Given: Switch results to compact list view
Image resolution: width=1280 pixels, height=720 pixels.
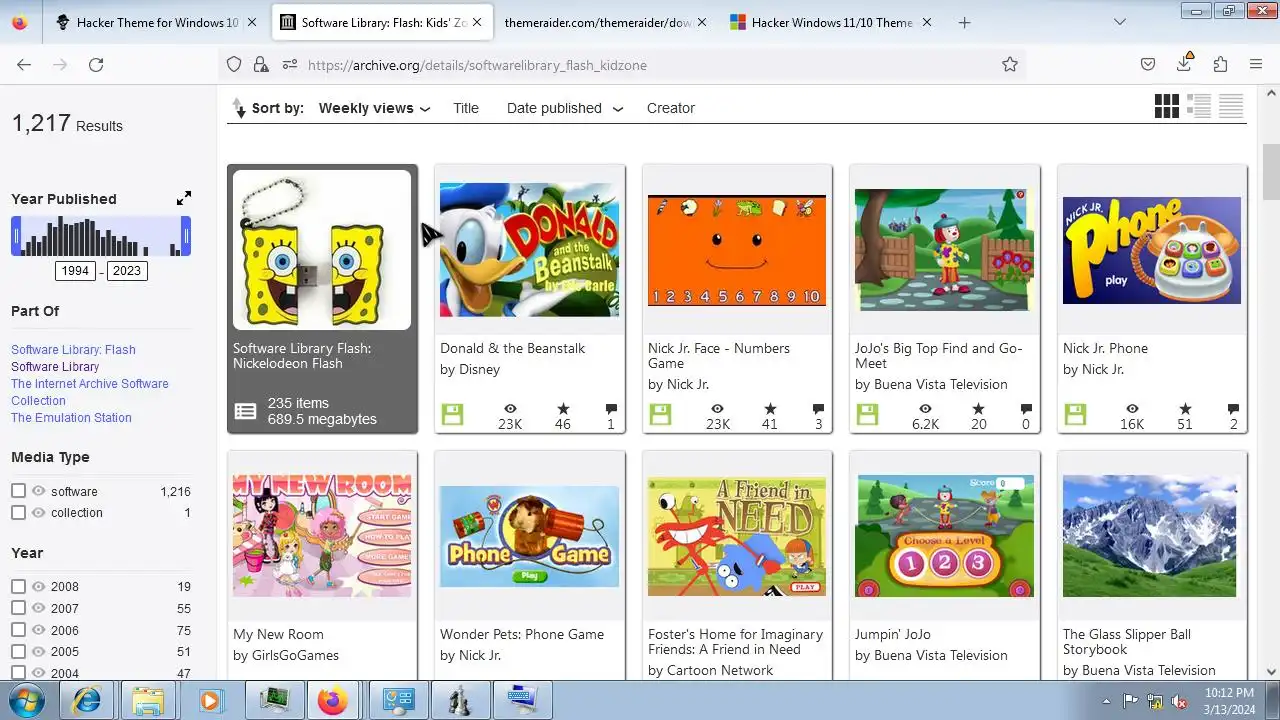Looking at the screenshot, I should pos(1231,106).
